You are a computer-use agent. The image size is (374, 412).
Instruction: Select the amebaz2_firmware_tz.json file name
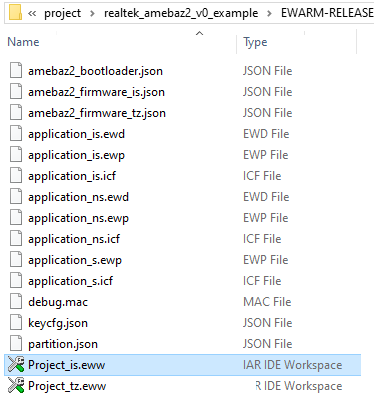pos(97,113)
